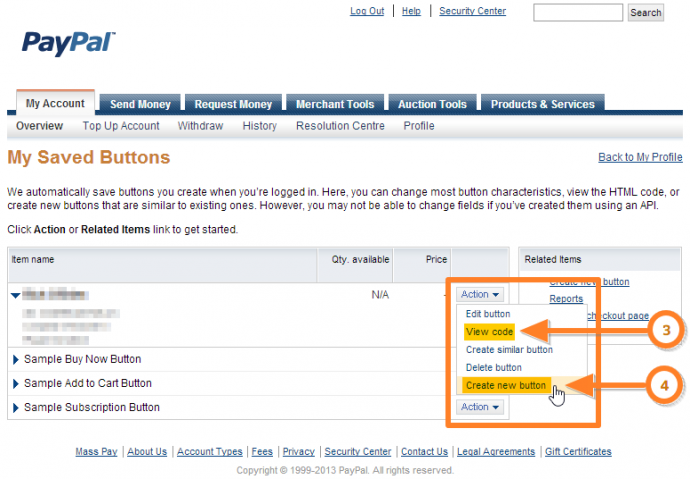Collapse the first expanded button row
Image resolution: width=690 pixels, height=479 pixels.
(x=15, y=295)
